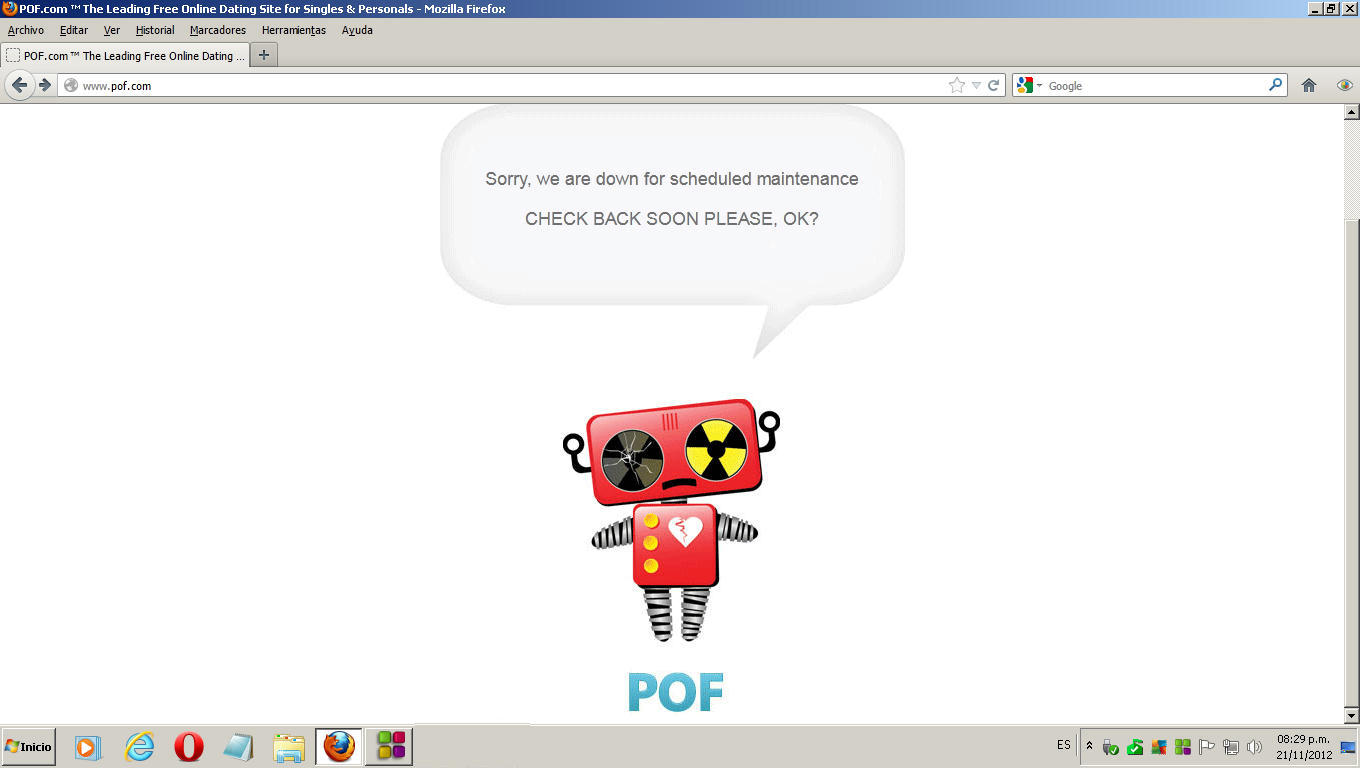Launch Internet Explorer from taskbar
The width and height of the screenshot is (1360, 768).
tap(139, 747)
